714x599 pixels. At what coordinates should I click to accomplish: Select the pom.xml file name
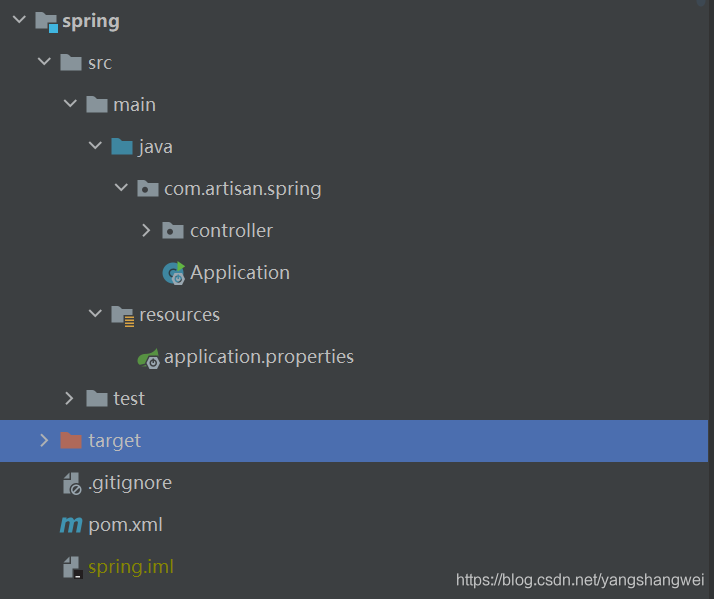[125, 525]
